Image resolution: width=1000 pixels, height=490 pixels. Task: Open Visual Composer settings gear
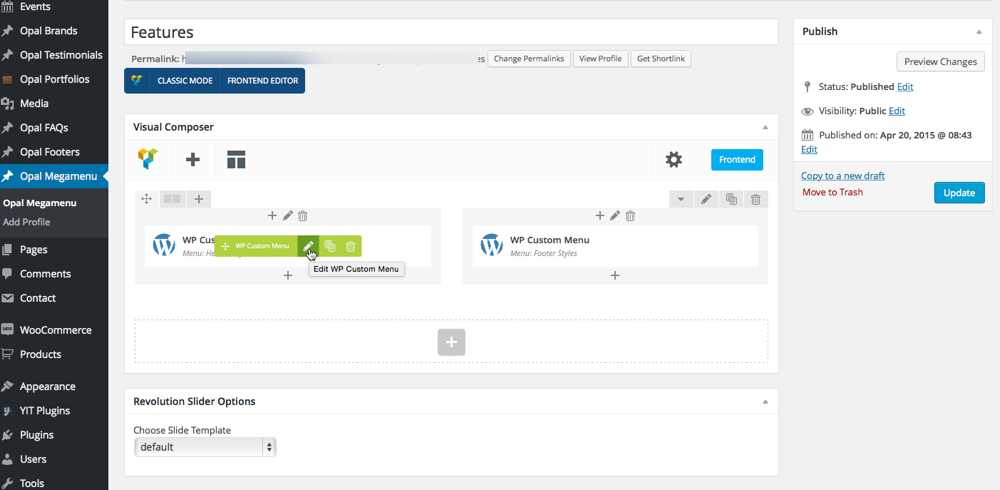[x=674, y=160]
